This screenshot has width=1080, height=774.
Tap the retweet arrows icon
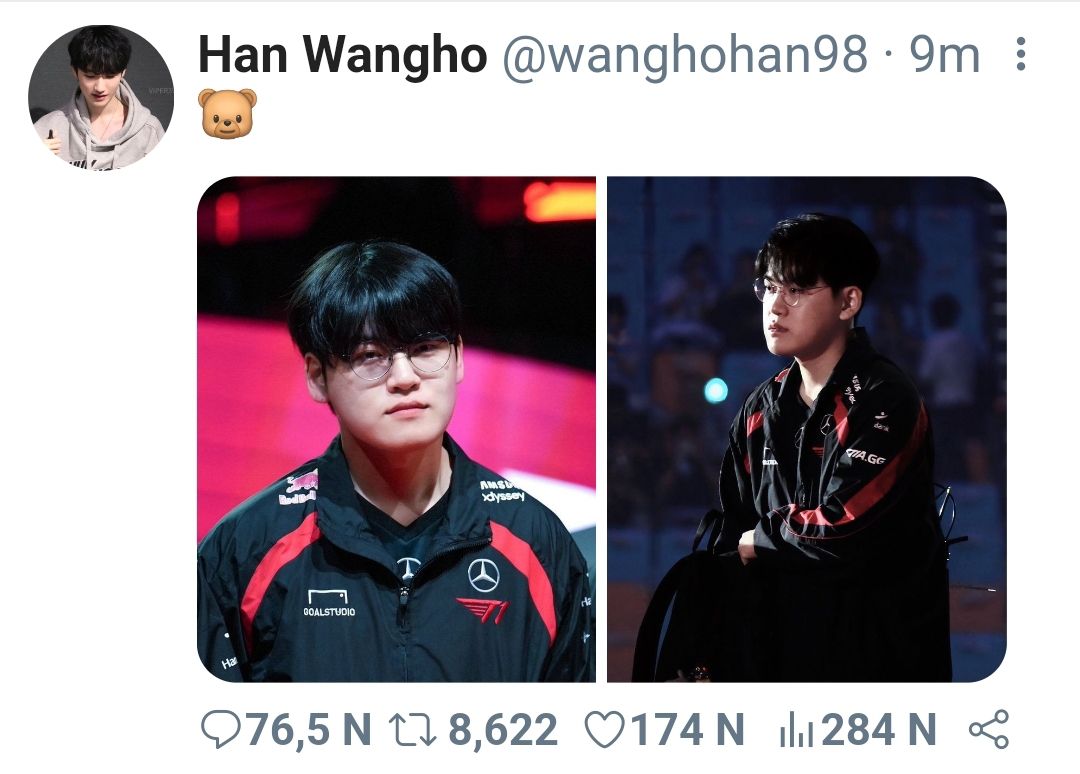click(412, 729)
